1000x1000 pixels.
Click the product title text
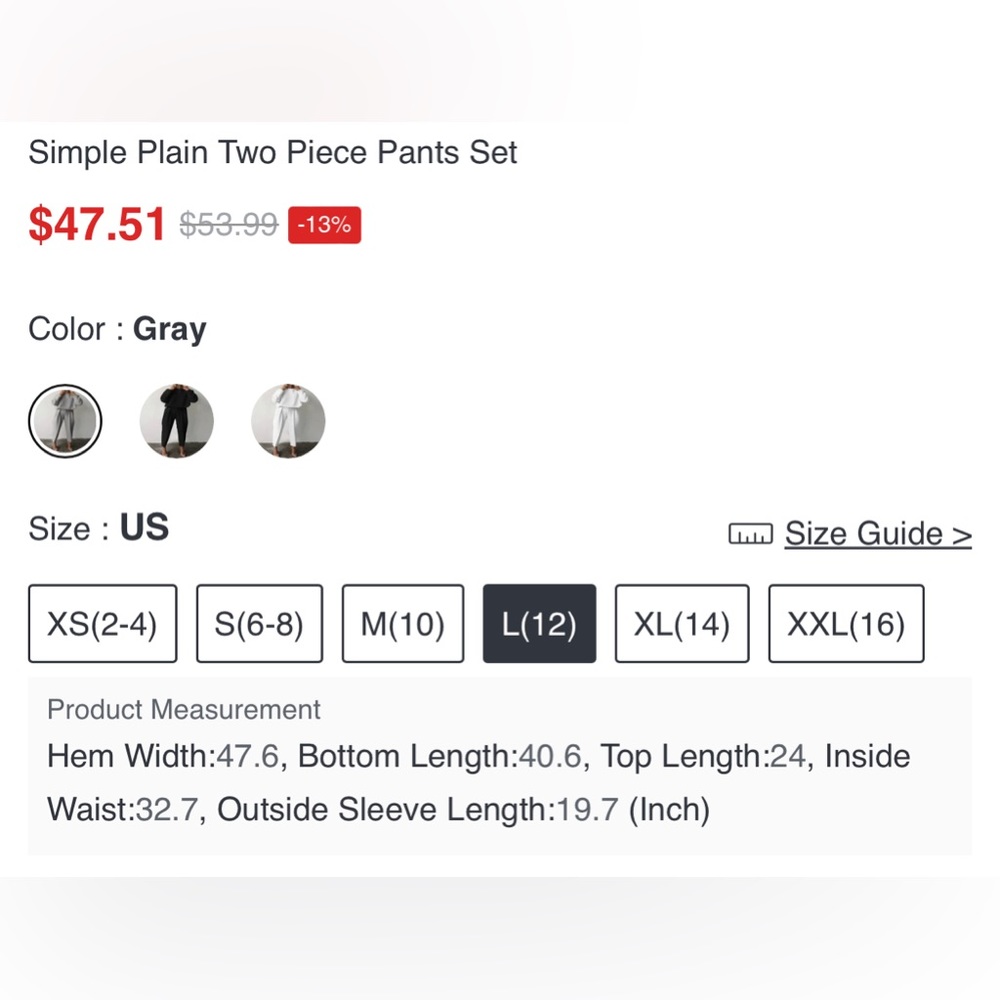pyautogui.click(x=272, y=152)
